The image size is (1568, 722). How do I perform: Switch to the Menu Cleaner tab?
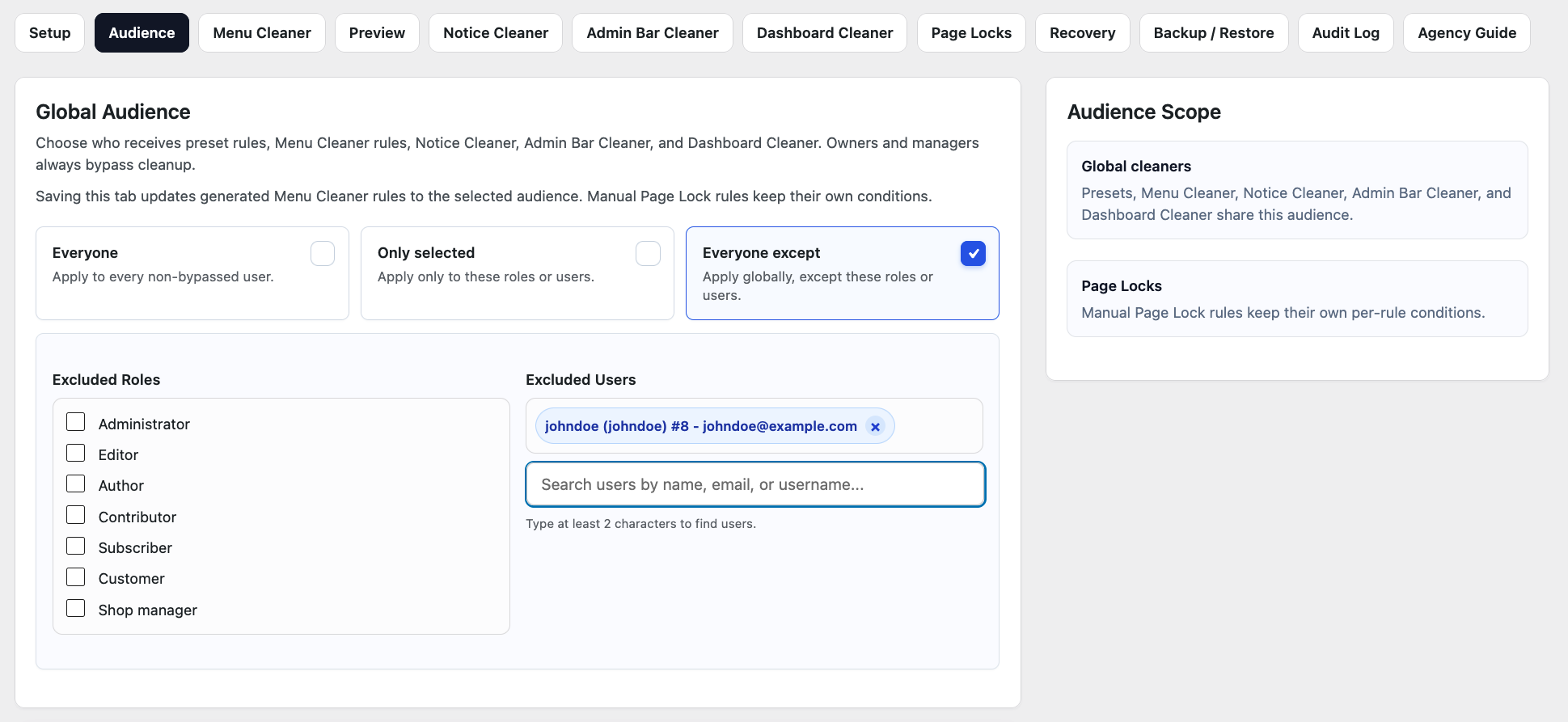[262, 33]
